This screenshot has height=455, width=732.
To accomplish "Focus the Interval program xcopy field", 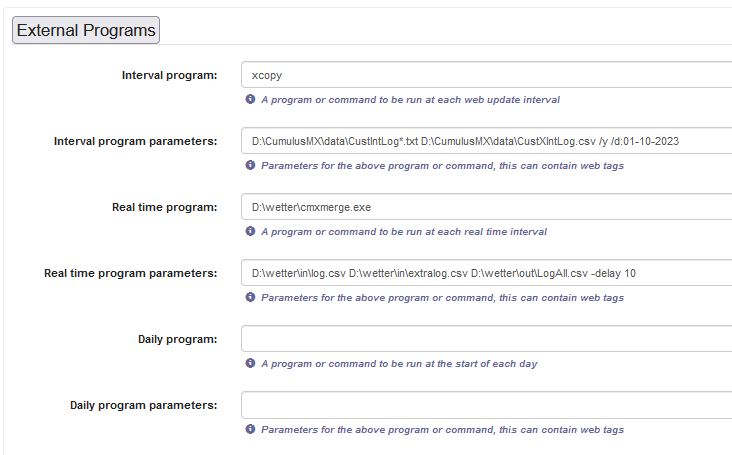I will (x=486, y=75).
